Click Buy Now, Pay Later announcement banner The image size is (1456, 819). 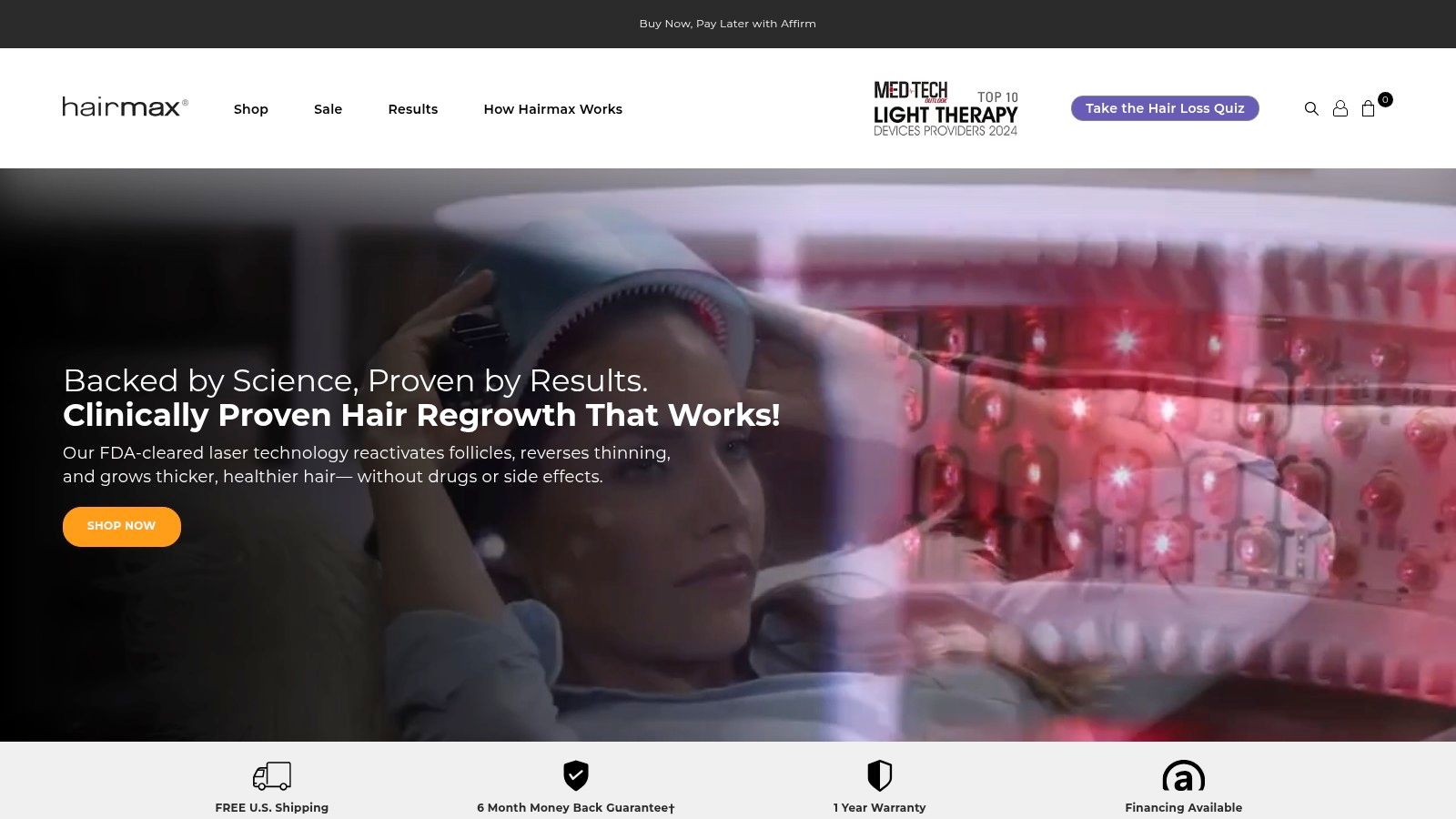(x=727, y=24)
